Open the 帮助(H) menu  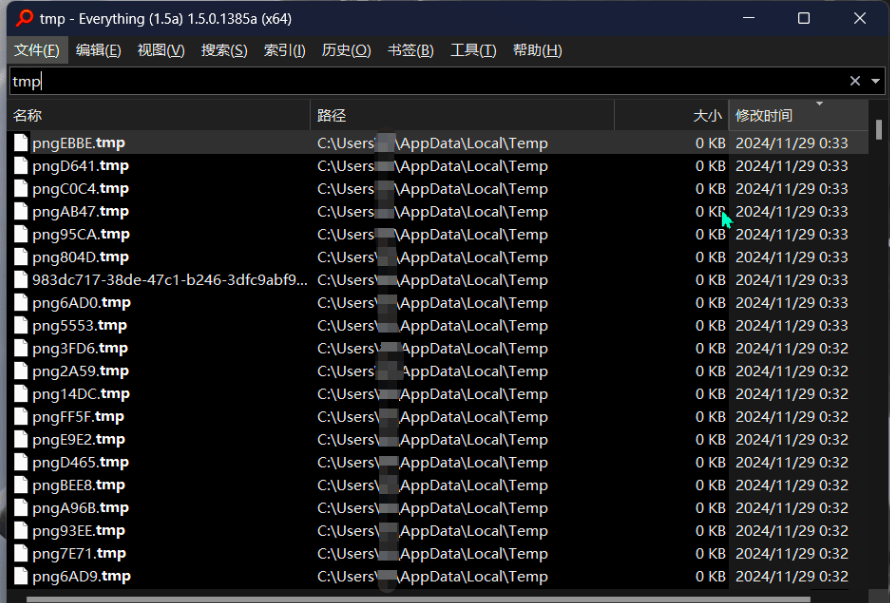pyautogui.click(x=538, y=51)
